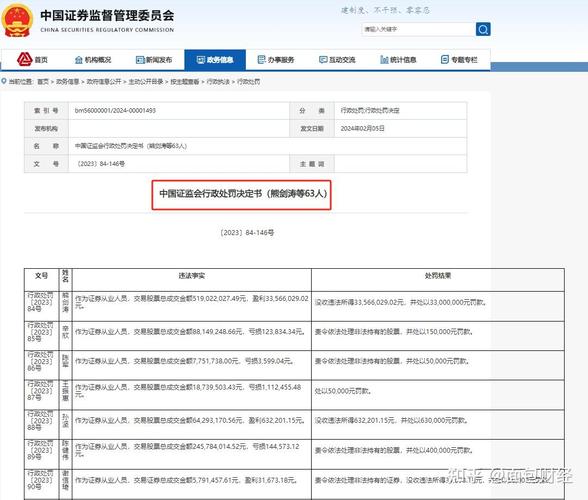This screenshot has width=588, height=500.
Task: Click the location pin icon in breadcrumb
Action: click(4, 81)
